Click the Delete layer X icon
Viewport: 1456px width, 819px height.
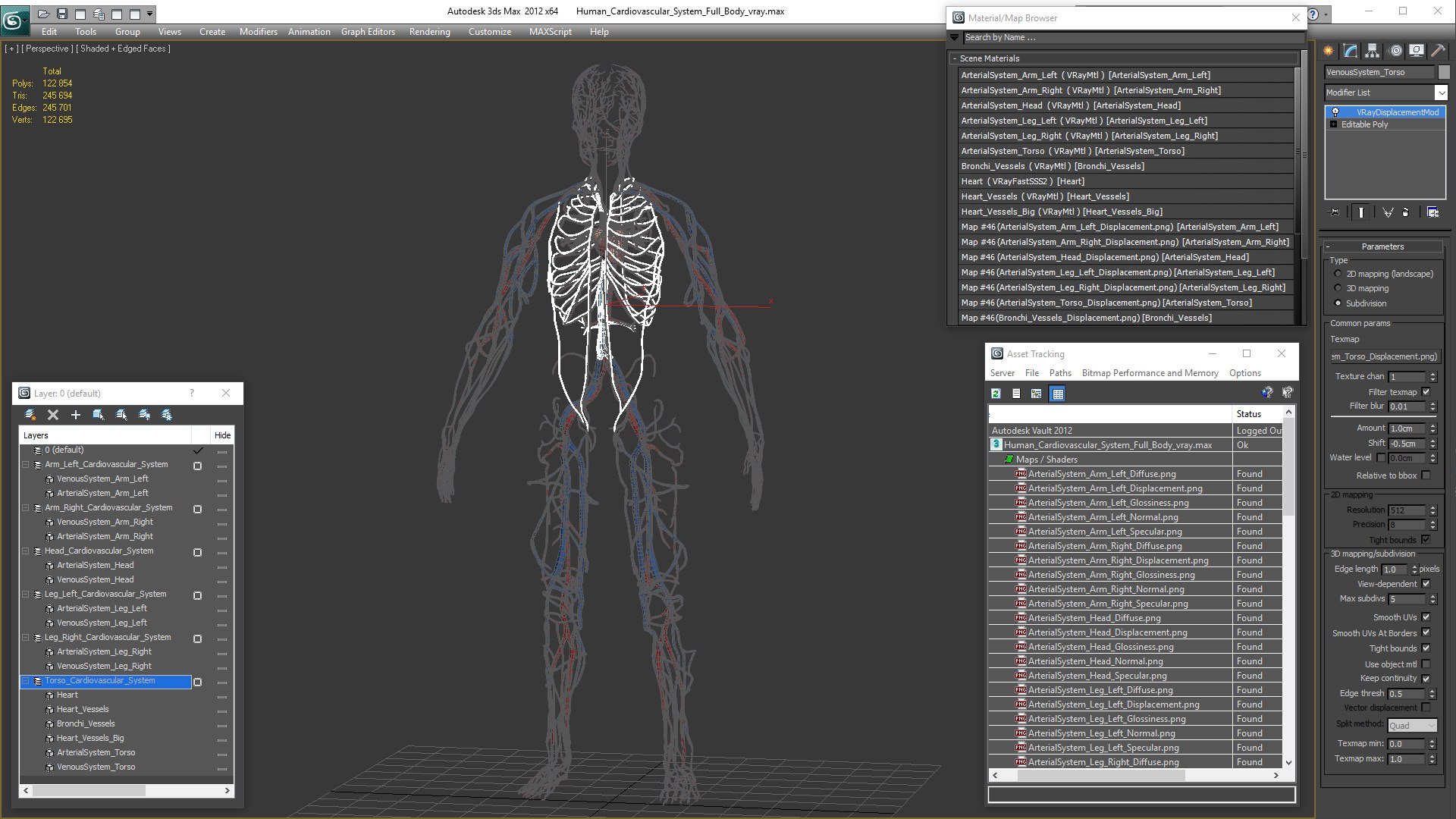pos(53,415)
